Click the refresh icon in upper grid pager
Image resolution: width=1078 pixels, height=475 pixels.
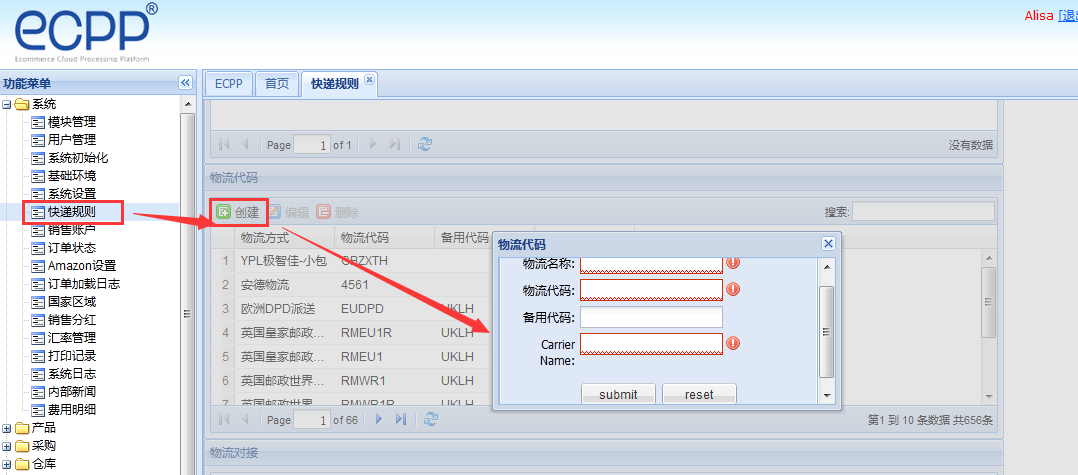425,144
